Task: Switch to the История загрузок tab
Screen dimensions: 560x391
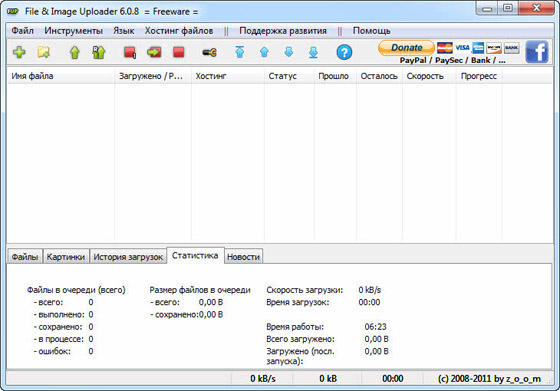Action: point(128,256)
